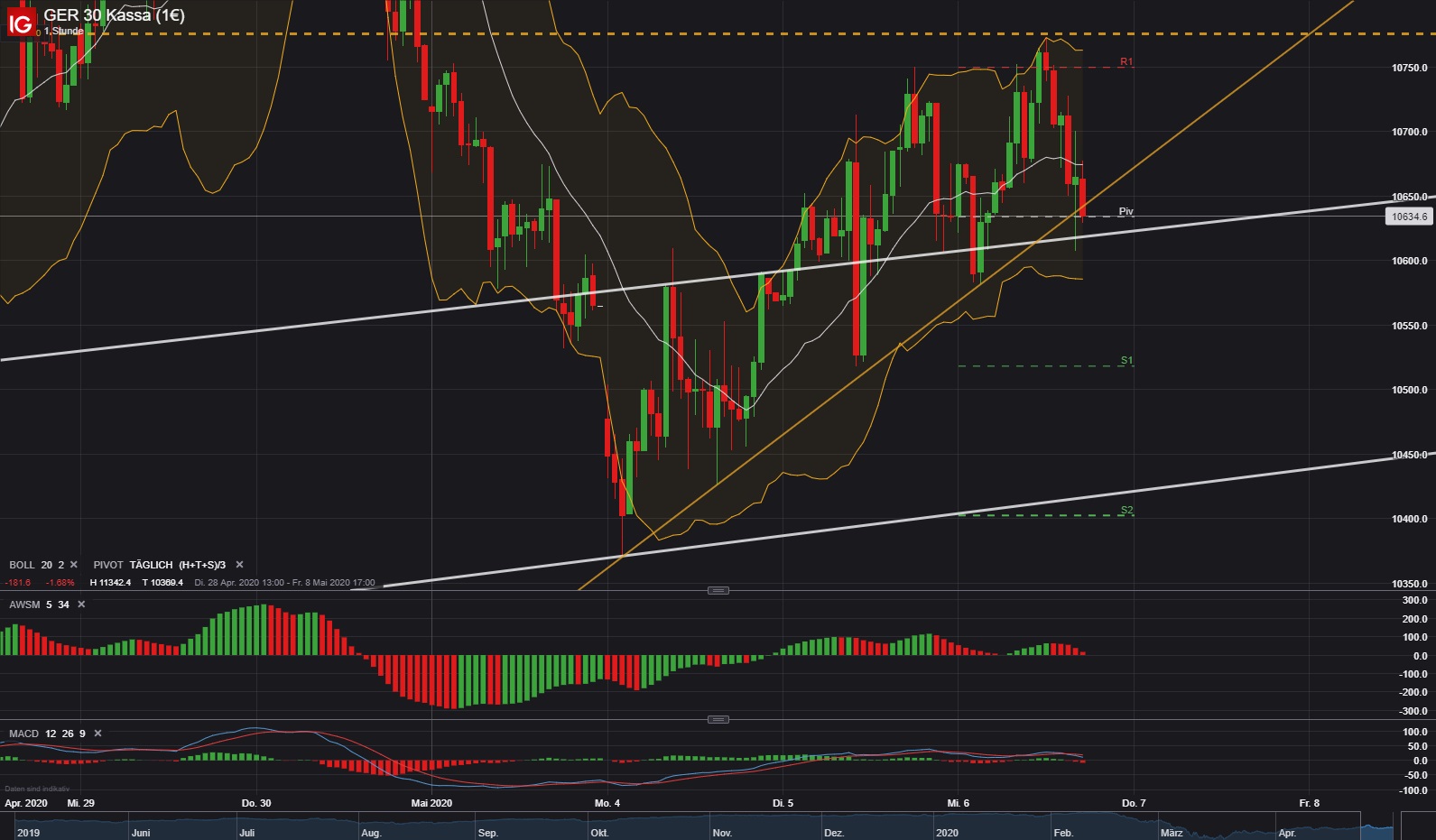Open MACD 12 26 9 indicator settings
The height and width of the screenshot is (840, 1436).
47,734
